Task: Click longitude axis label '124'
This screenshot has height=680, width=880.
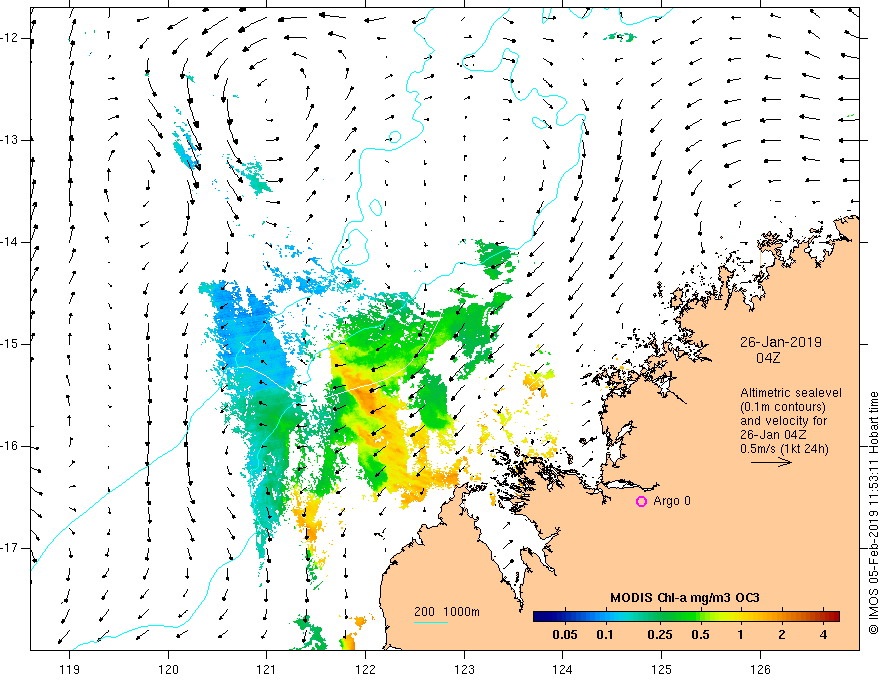Action: (x=562, y=669)
